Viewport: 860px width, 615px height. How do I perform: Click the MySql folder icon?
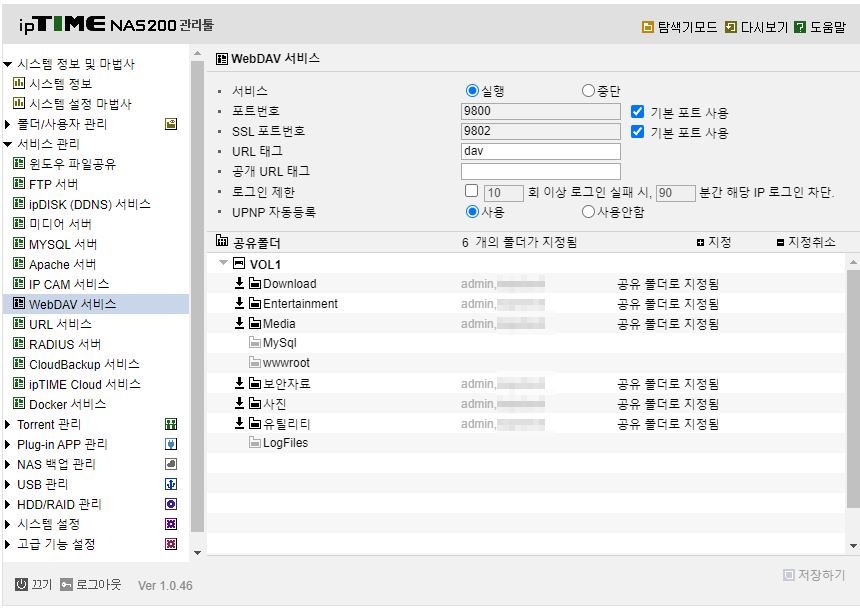pyautogui.click(x=254, y=343)
